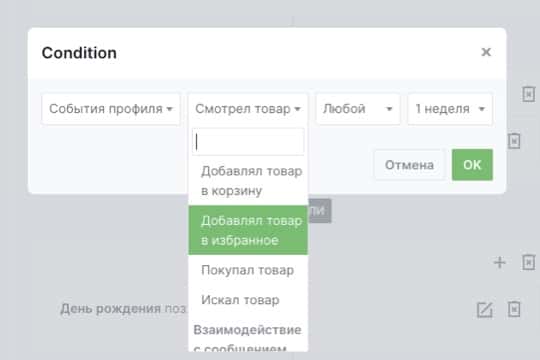The image size is (540, 360).
Task: Close the Condition dialog with the X
Action: tap(486, 52)
